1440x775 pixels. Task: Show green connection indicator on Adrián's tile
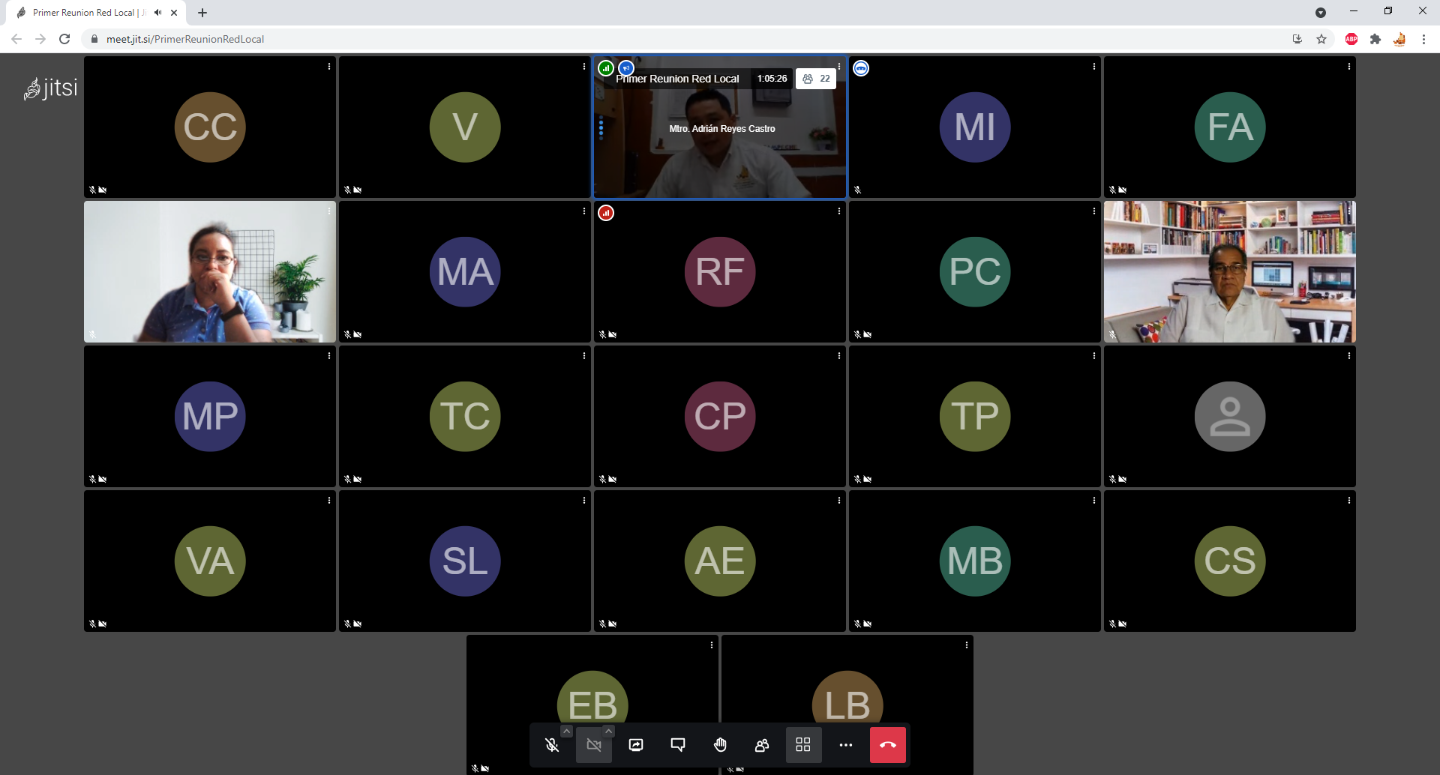[606, 68]
